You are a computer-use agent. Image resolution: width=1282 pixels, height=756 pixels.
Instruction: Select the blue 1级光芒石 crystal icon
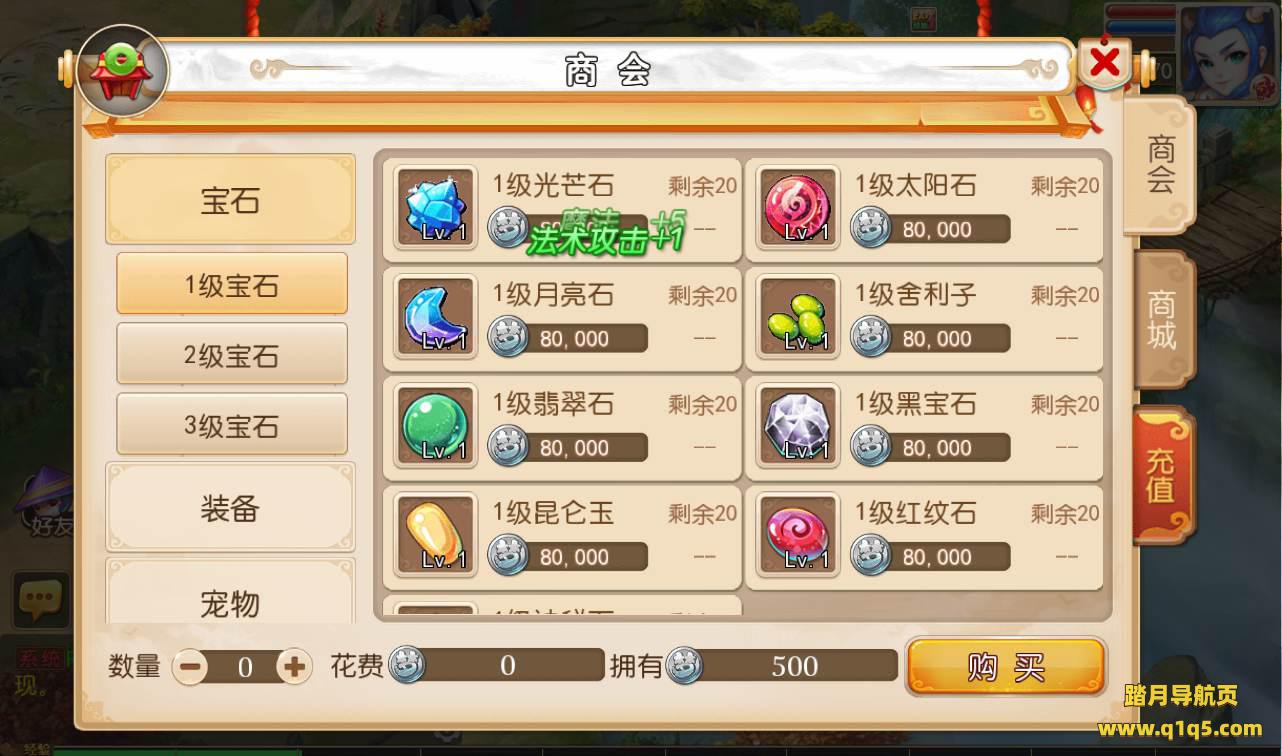pyautogui.click(x=435, y=208)
